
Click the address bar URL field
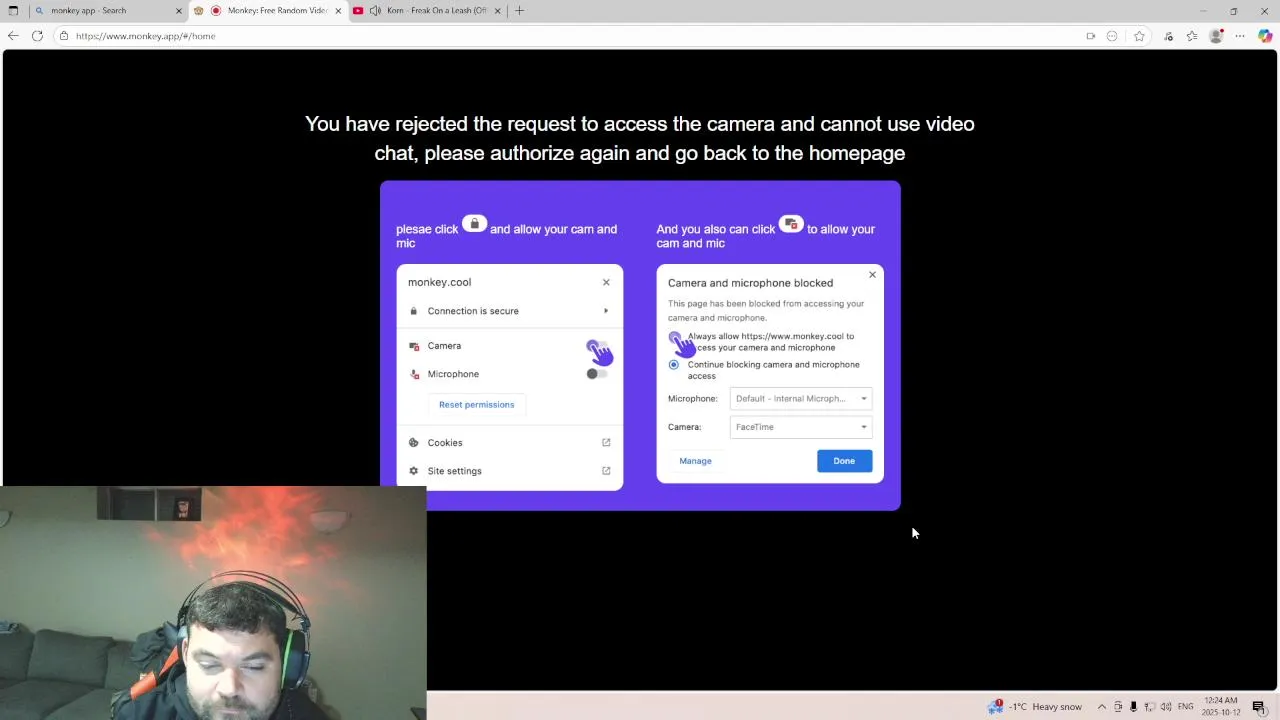point(570,36)
